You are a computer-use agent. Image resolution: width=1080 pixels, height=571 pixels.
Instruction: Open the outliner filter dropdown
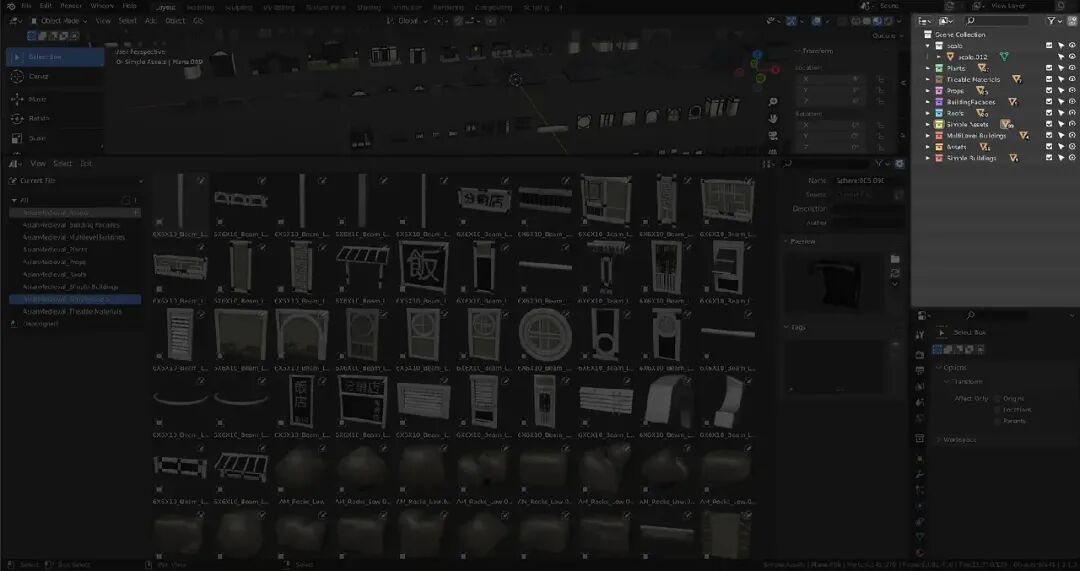click(x=1055, y=21)
